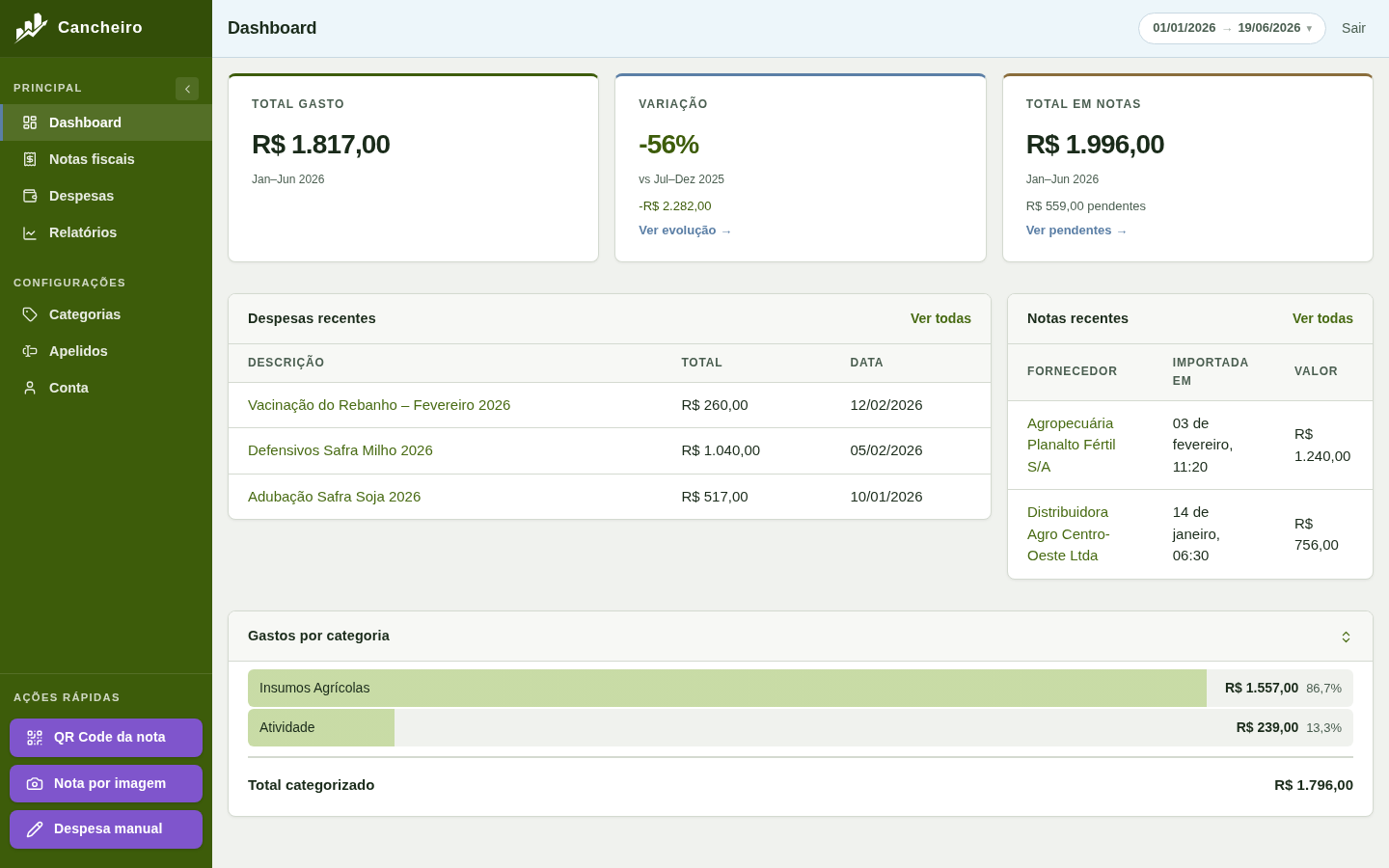
Task: Click the Insumos Agrícolas category bar
Action: (x=801, y=688)
